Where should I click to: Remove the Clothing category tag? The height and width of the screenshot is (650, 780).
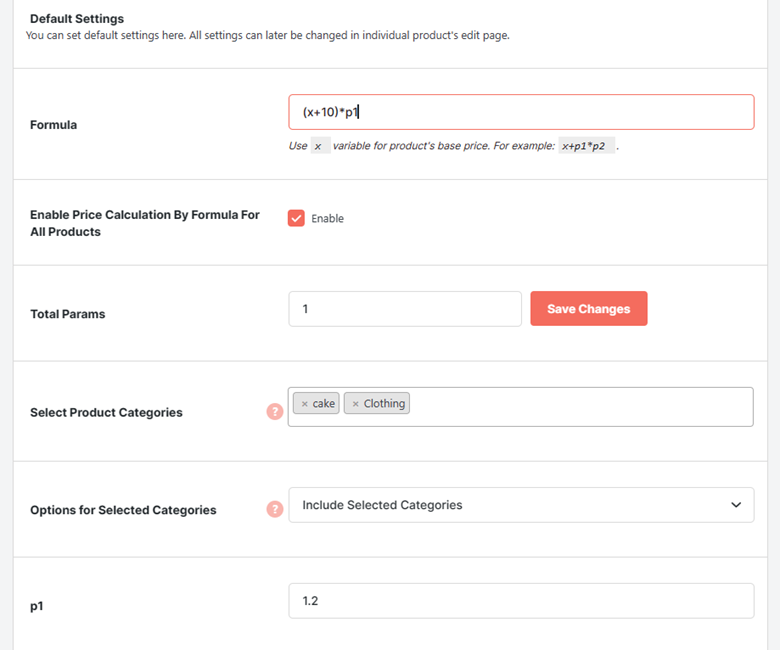click(355, 404)
